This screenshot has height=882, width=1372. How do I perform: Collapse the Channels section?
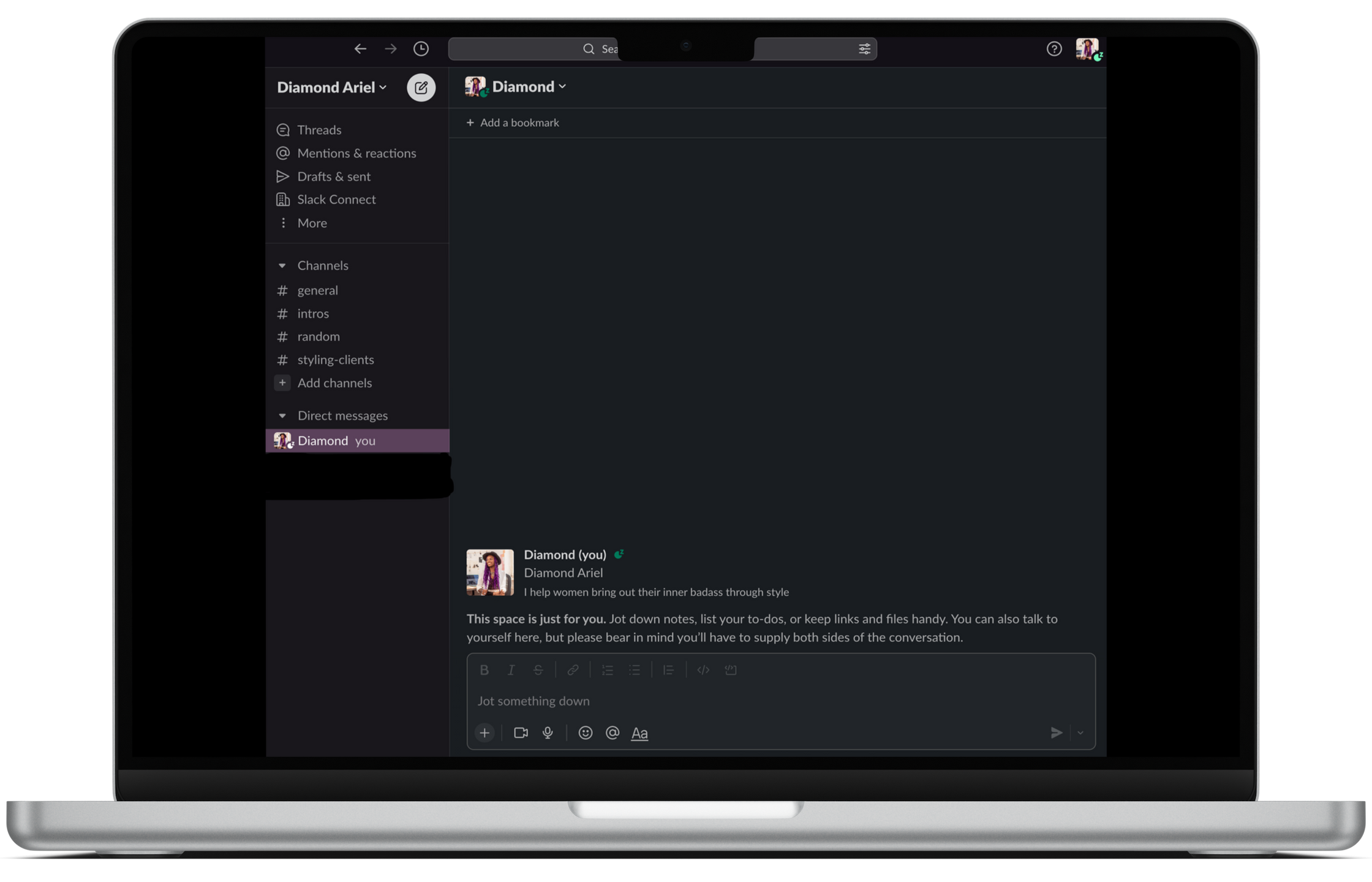pyautogui.click(x=282, y=266)
